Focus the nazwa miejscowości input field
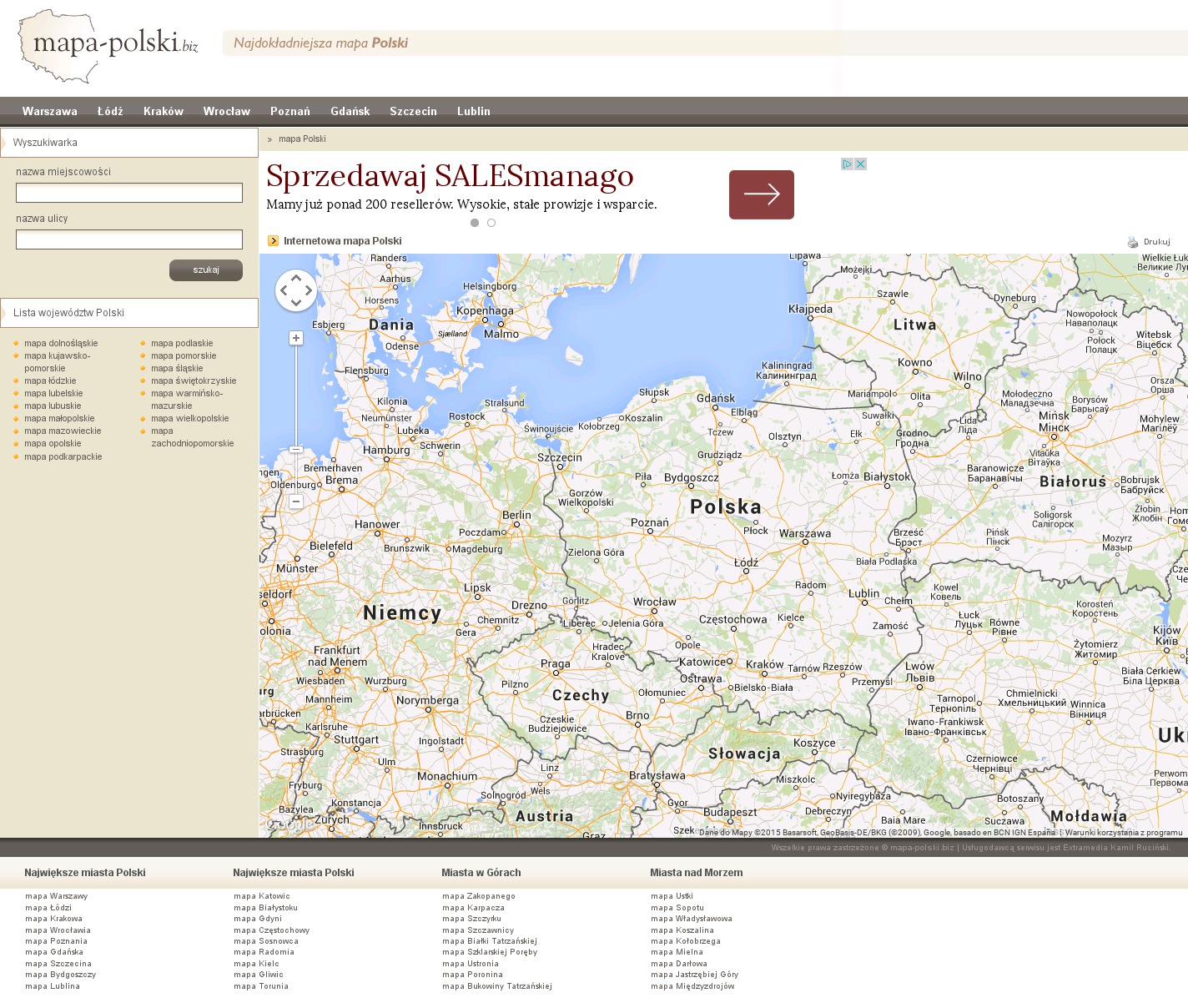This screenshot has height=1008, width=1188. point(129,193)
